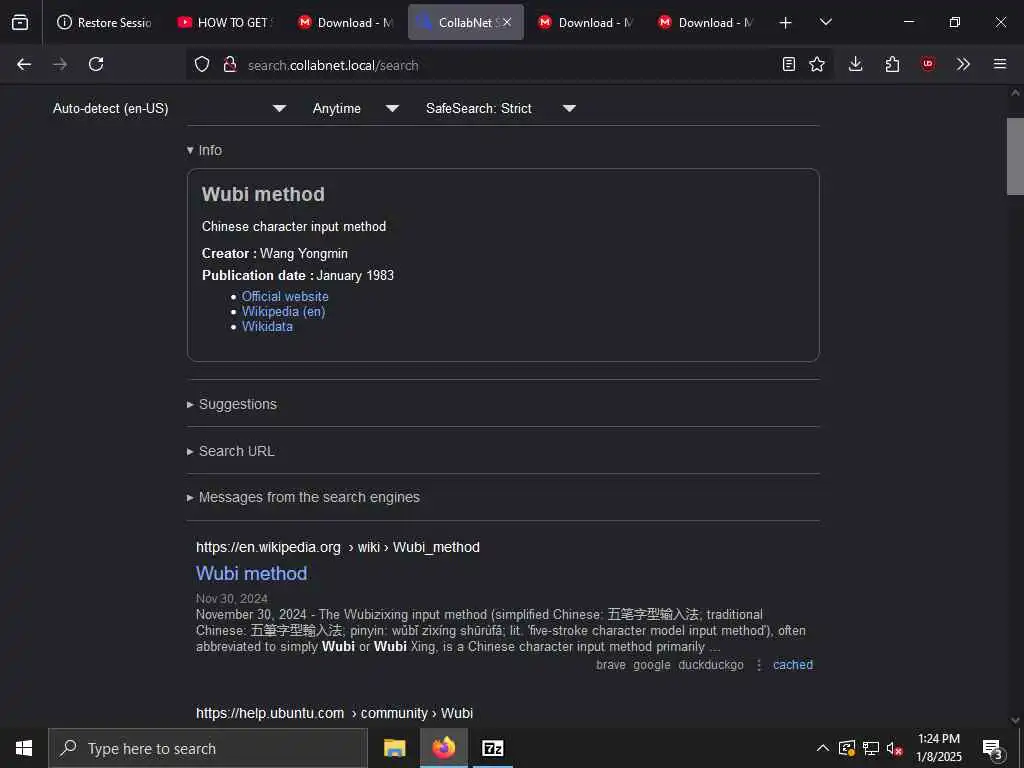Switch to the Download tab left of CollabNet
Screen dimensions: 1024x768
click(x=345, y=22)
